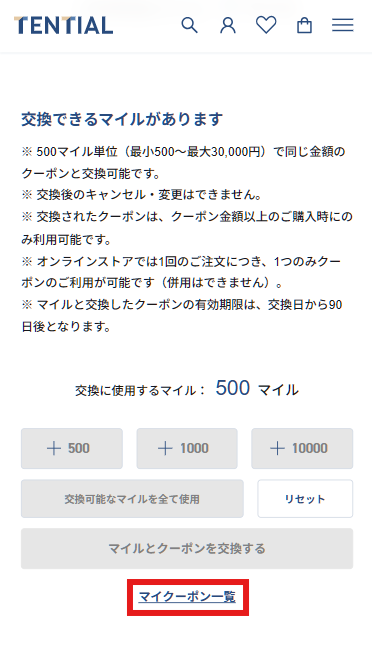Open the shopping bag cart icon

tap(304, 25)
